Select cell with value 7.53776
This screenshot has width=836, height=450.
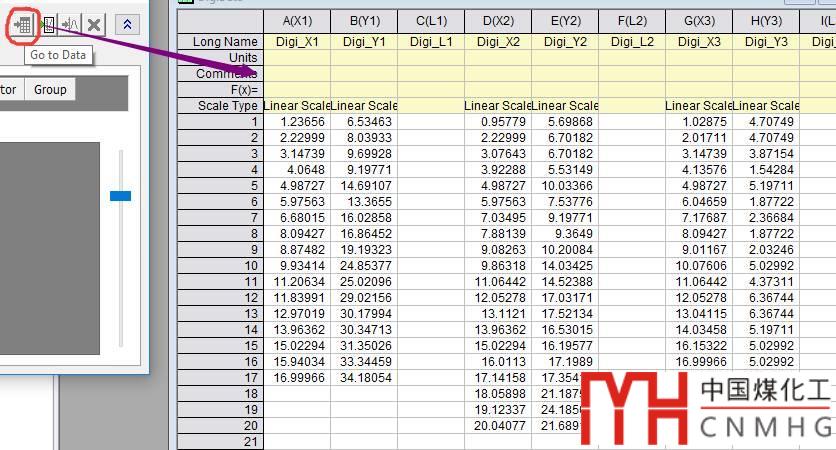566,202
